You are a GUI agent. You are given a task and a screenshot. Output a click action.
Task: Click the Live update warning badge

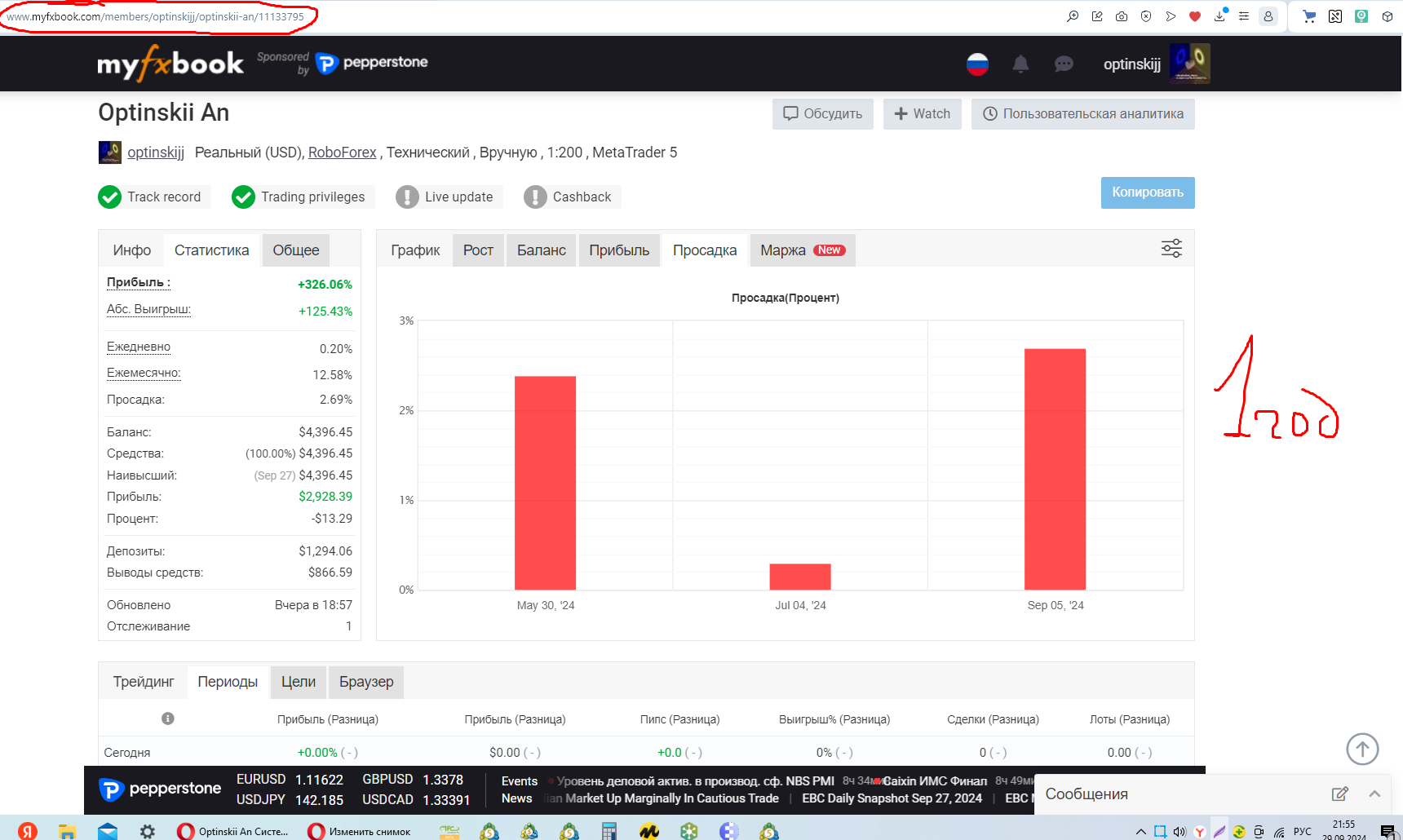click(x=407, y=197)
